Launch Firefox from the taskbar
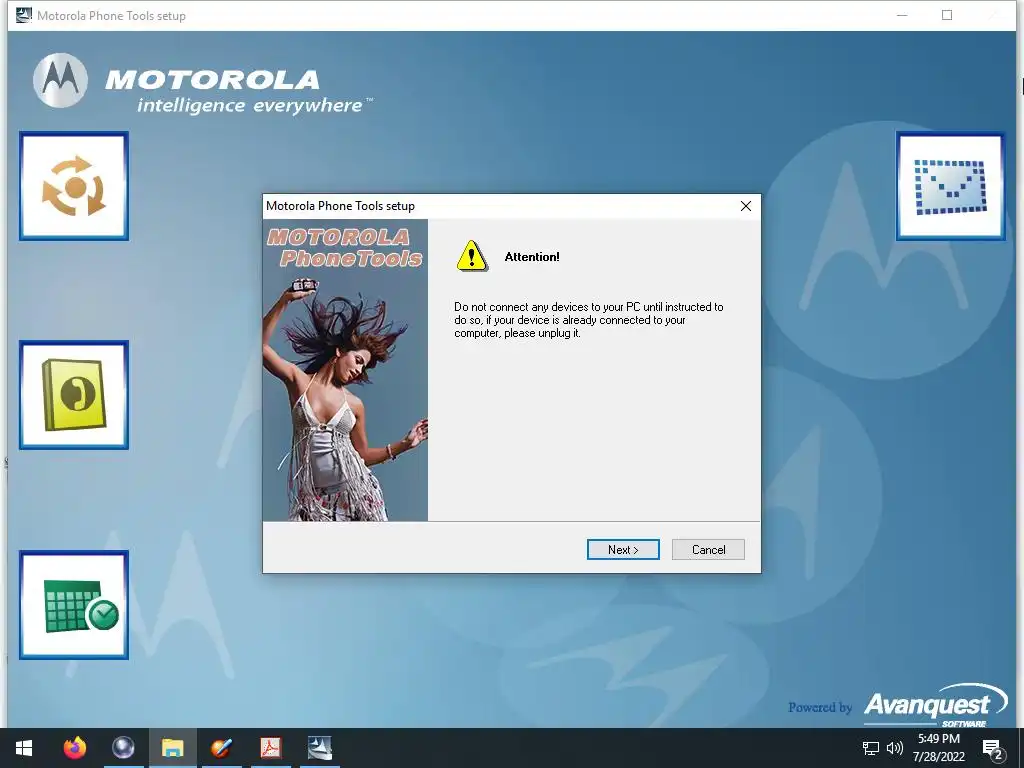This screenshot has width=1024, height=768. pos(74,748)
